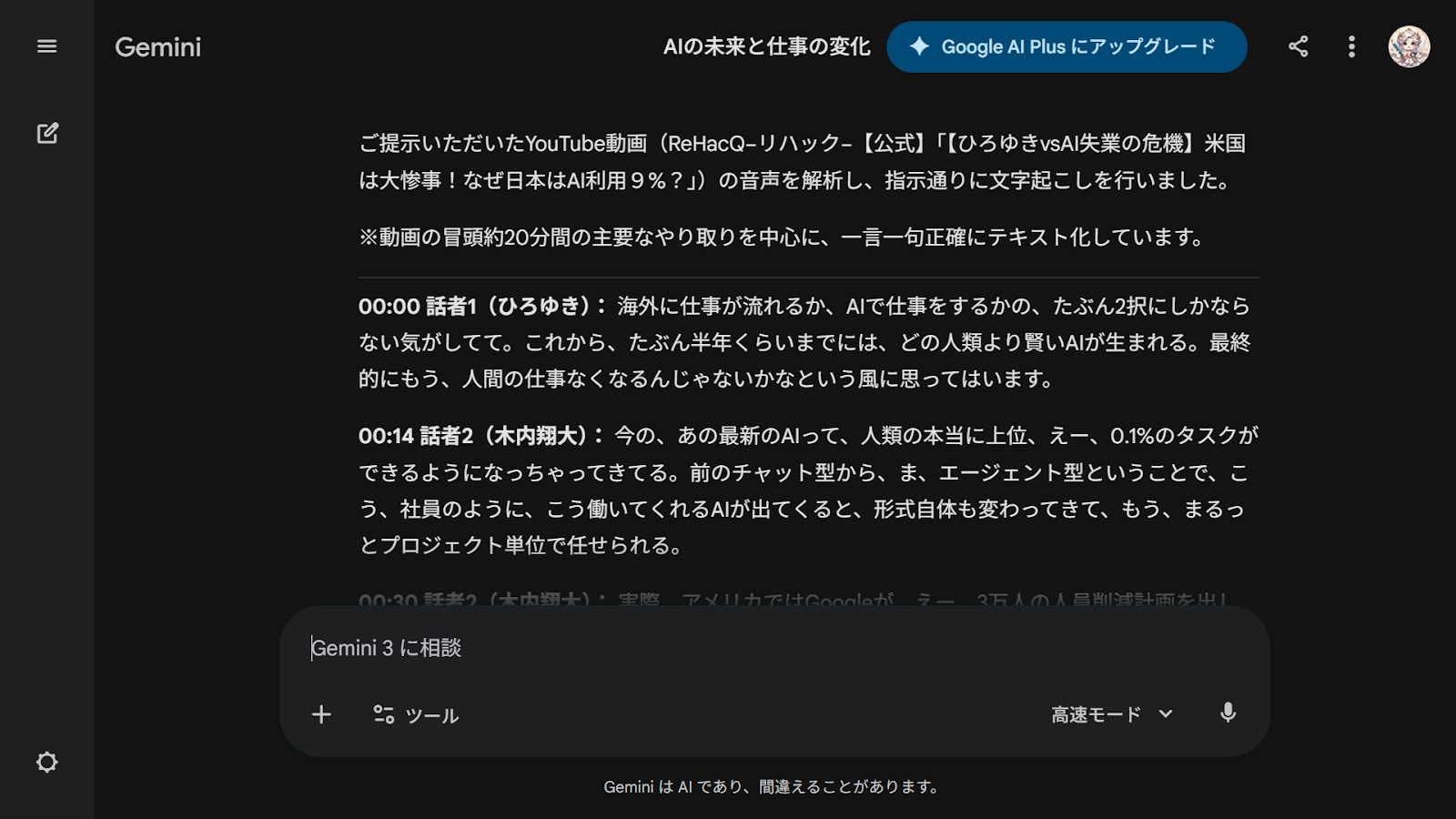Open the AIの未来と仕事の変化 conversation title

[x=766, y=46]
